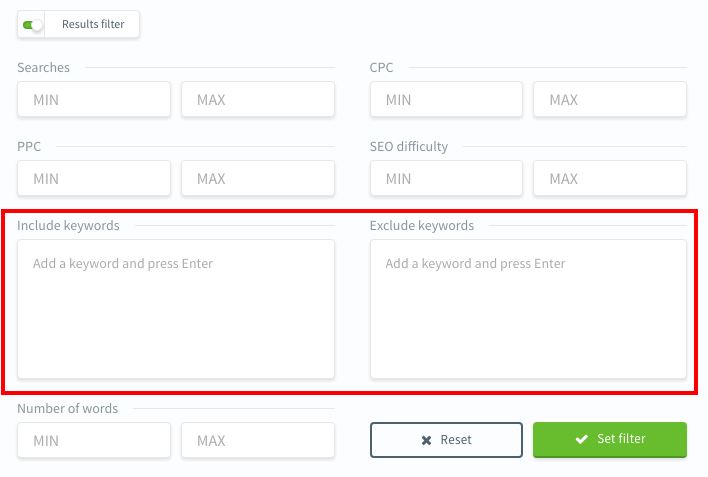Apply filters with Set filter button

[610, 439]
